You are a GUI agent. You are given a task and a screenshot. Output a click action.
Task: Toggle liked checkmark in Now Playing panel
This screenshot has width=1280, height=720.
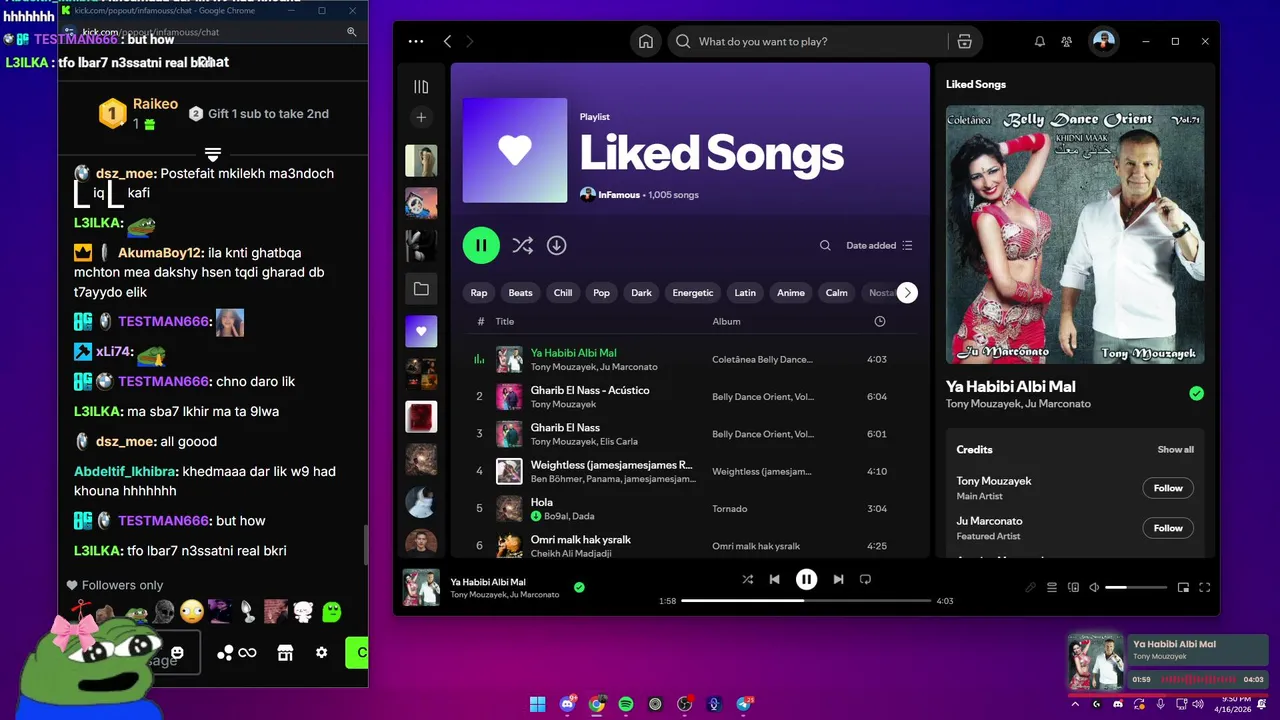pos(1196,394)
